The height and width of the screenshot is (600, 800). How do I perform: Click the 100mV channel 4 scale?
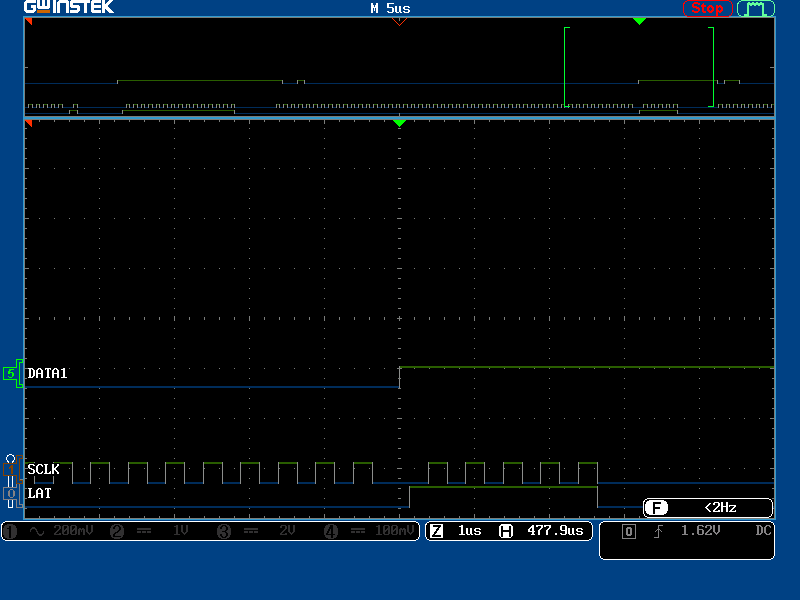pyautogui.click(x=394, y=531)
